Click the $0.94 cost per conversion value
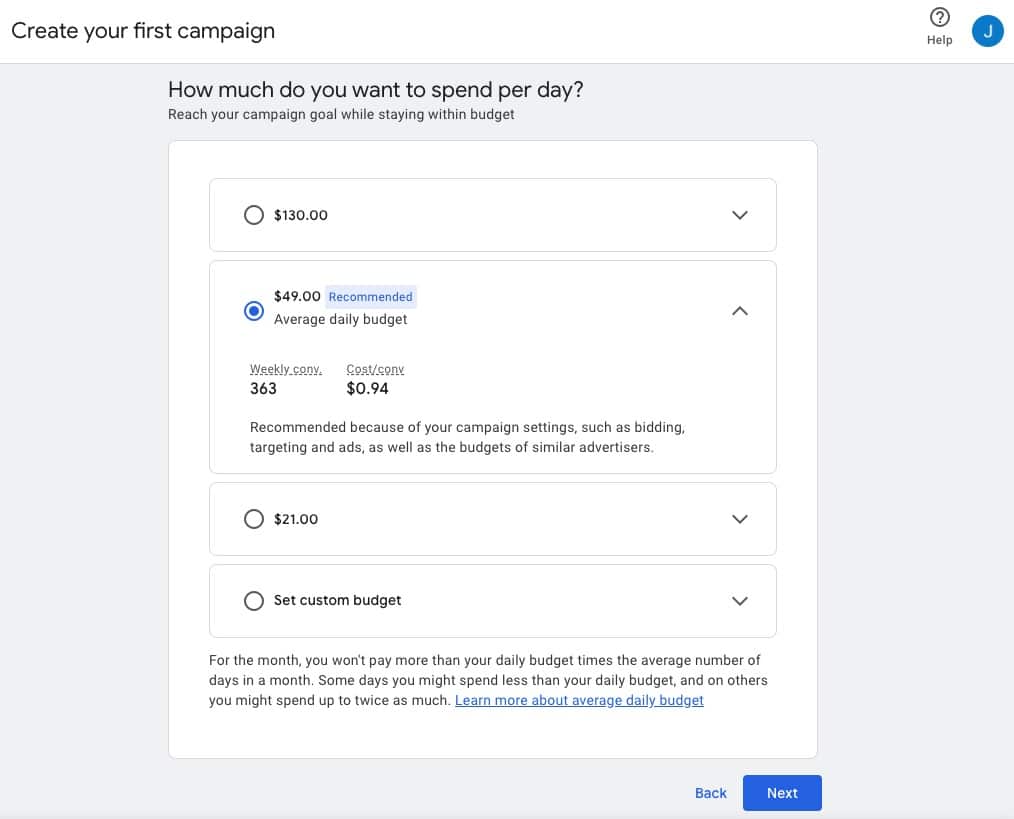Image resolution: width=1014 pixels, height=819 pixels. pos(367,388)
